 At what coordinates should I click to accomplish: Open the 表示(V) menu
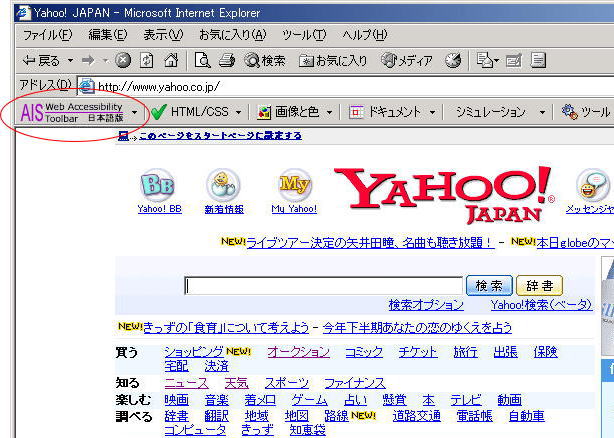point(163,35)
